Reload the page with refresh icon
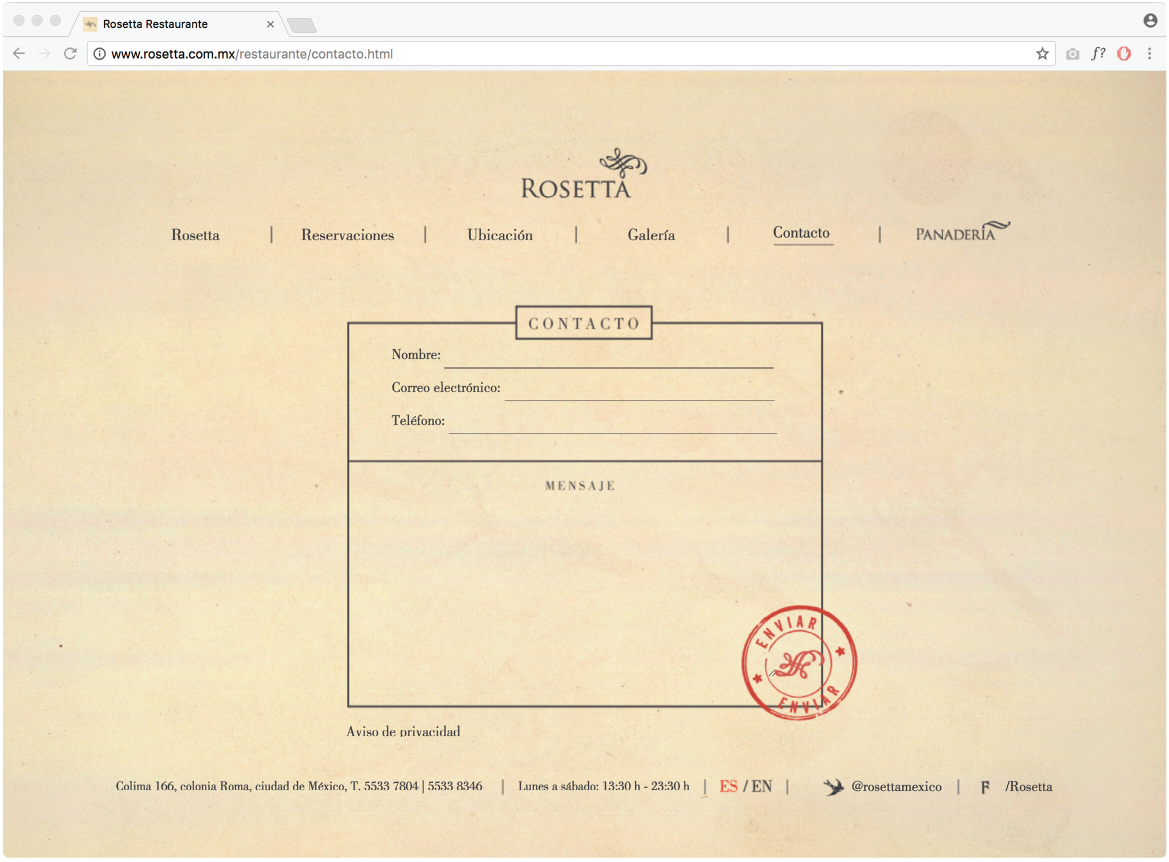The image size is (1169, 862). [x=70, y=54]
